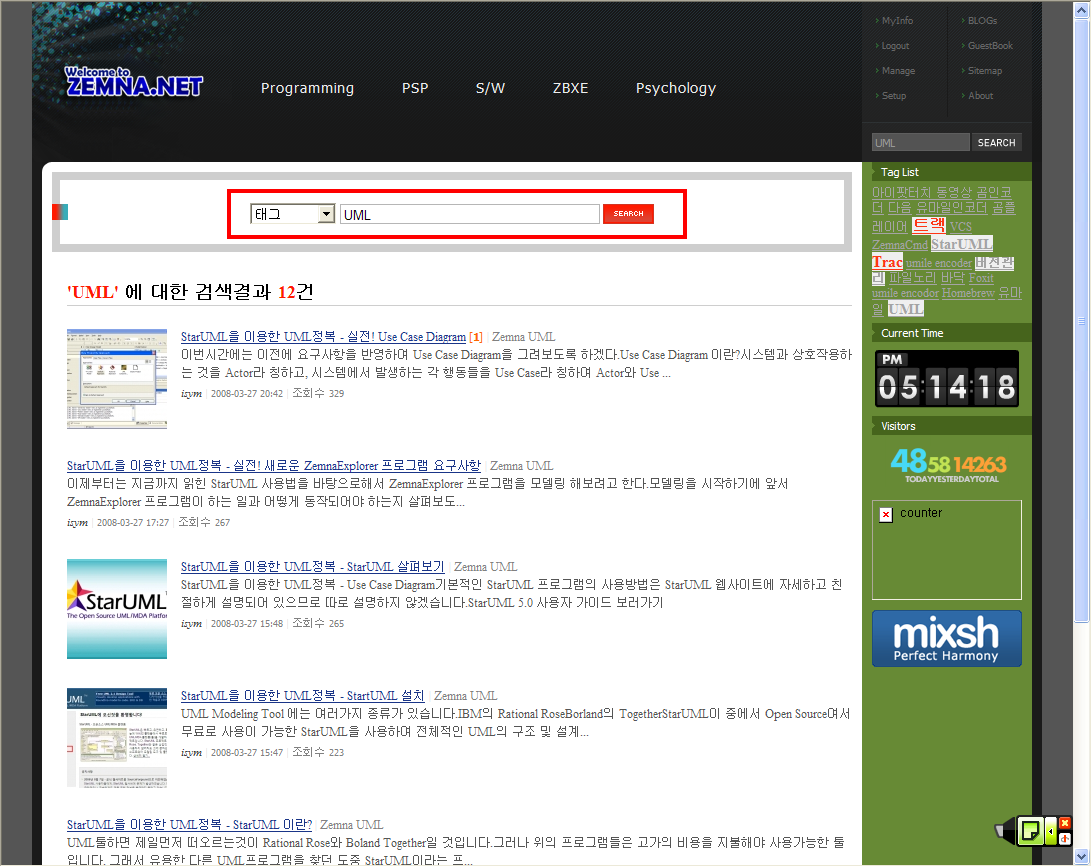Select the 유마일인코더 tag
The image size is (1092, 867).
[951, 208]
